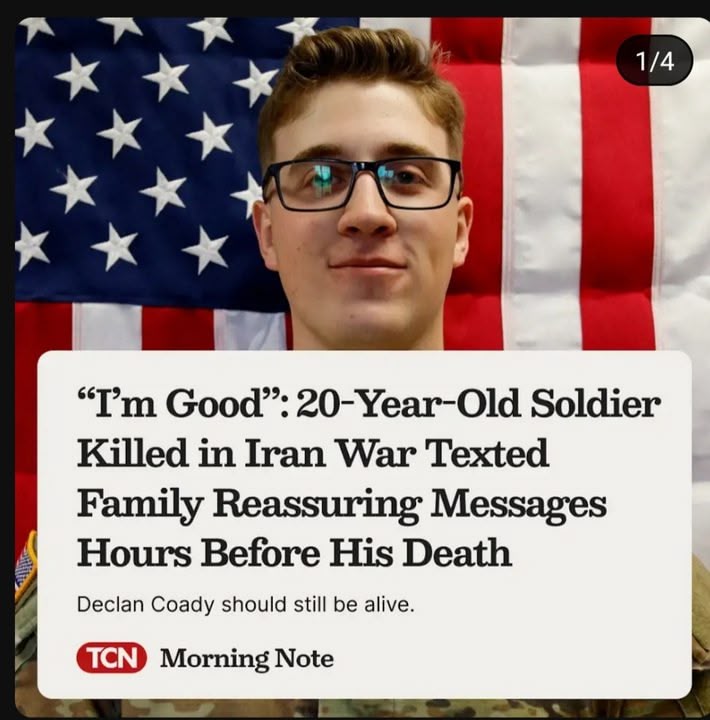Click the soldier's black-framed glasses
Screen dimensions: 710x720
tap(361, 184)
